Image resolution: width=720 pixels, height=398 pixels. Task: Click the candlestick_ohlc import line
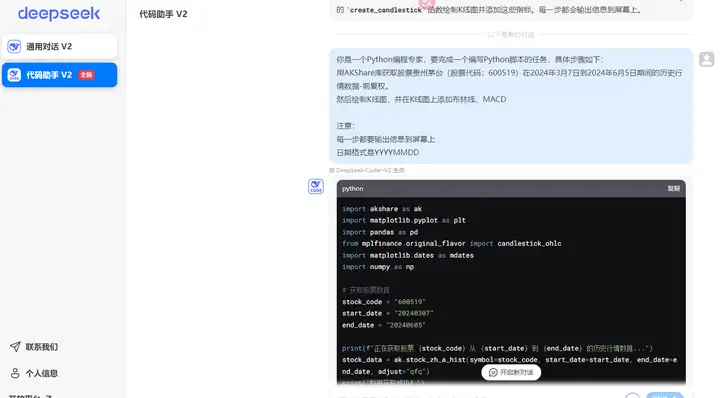(x=451, y=244)
